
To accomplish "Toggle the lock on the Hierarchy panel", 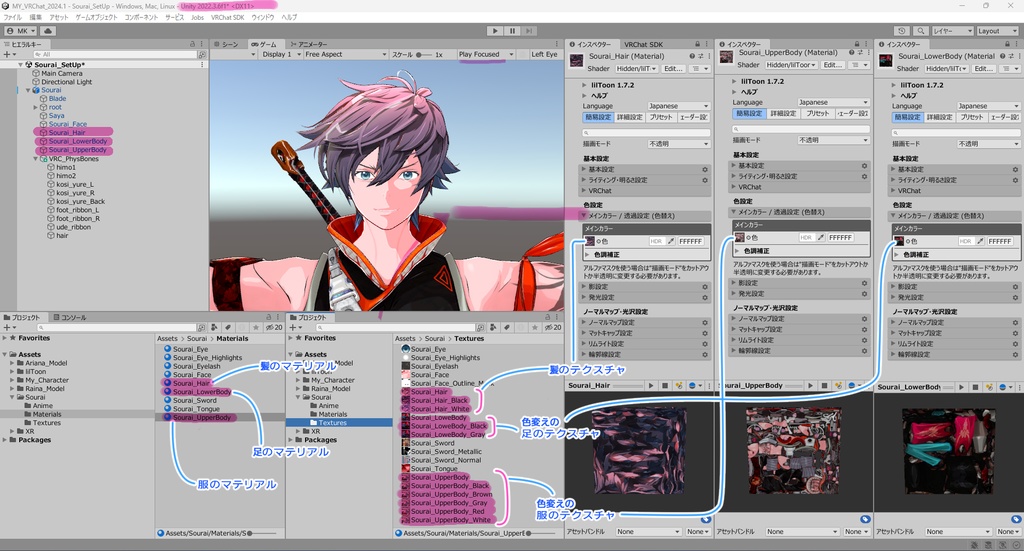I will 193,44.
